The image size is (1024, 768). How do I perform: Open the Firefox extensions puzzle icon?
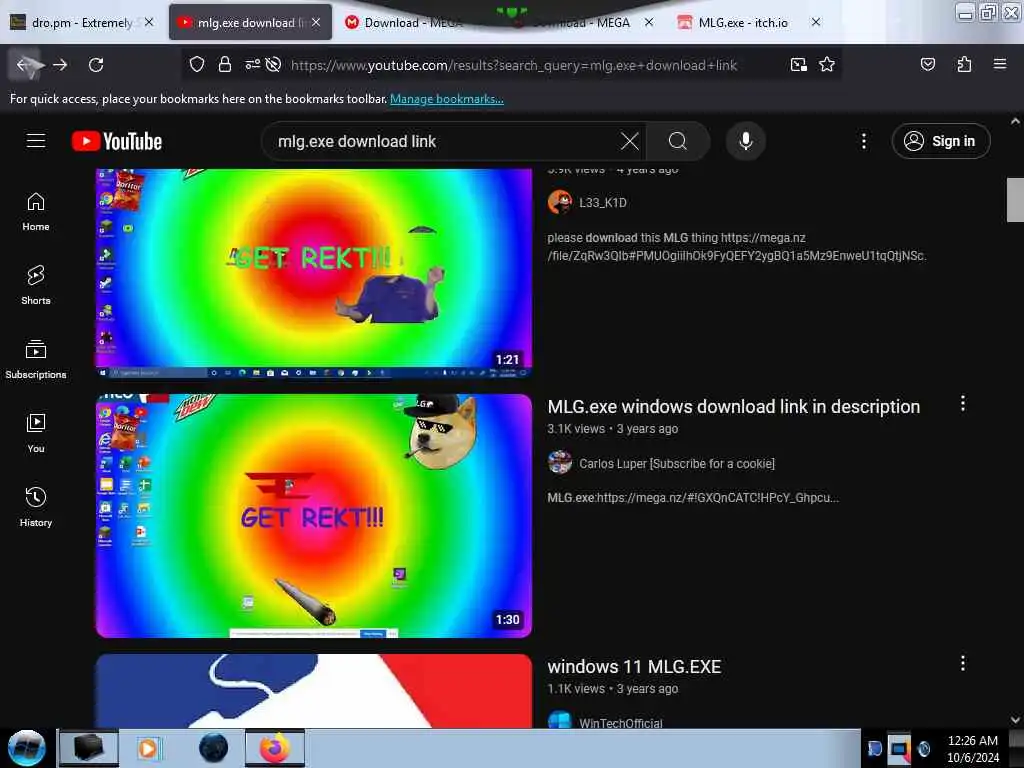tap(964, 65)
